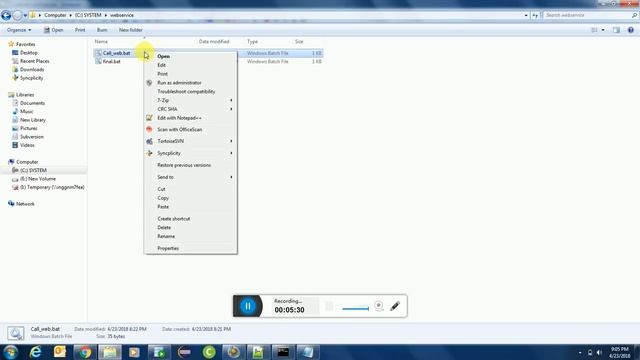This screenshot has height=360, width=640.
Task: Select Edit in the context menu
Action: pos(191,65)
